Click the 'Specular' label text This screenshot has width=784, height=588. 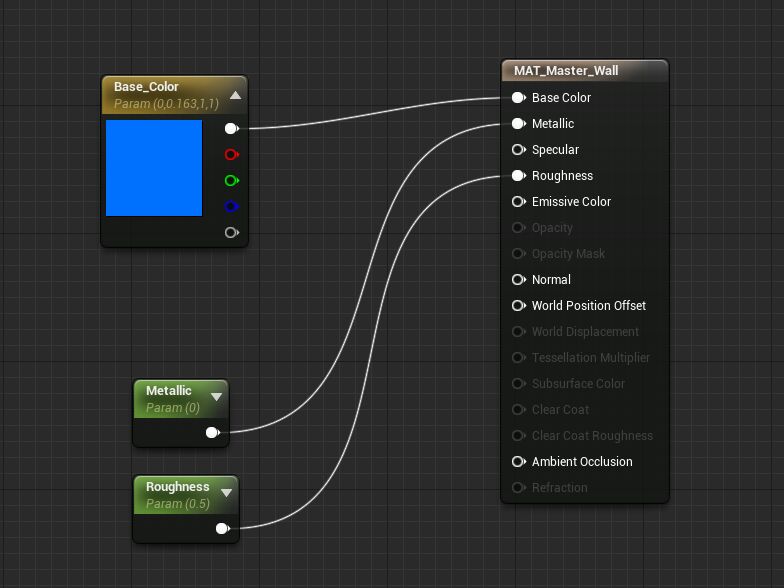555,150
